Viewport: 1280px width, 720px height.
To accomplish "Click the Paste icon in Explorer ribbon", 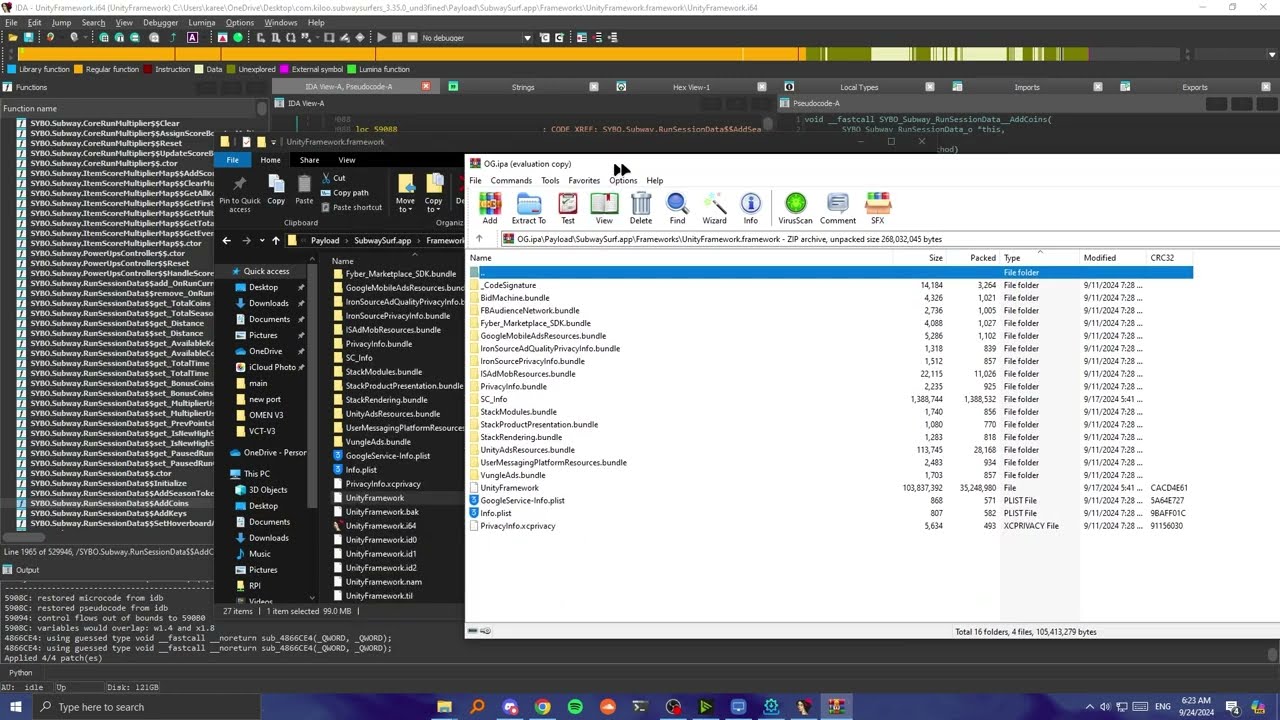I will point(304,190).
